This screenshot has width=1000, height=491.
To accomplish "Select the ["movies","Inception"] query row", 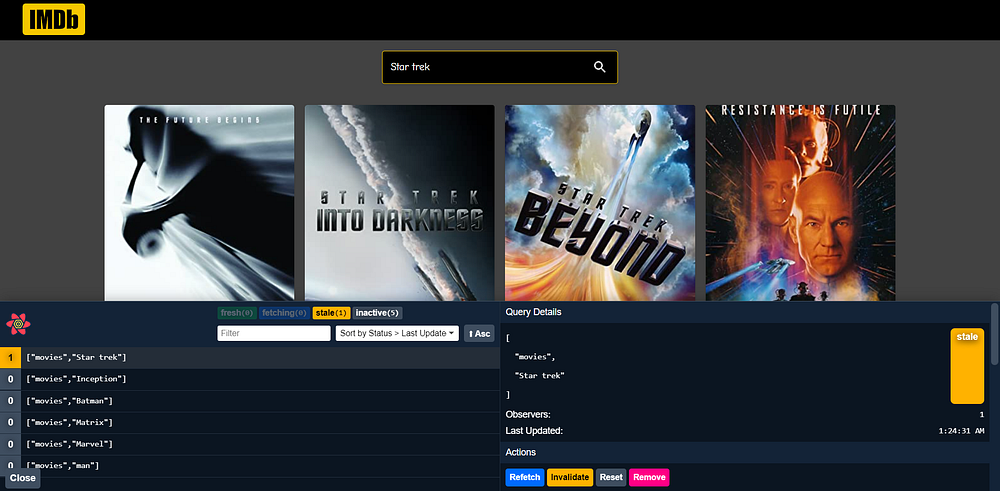I will pyautogui.click(x=250, y=379).
